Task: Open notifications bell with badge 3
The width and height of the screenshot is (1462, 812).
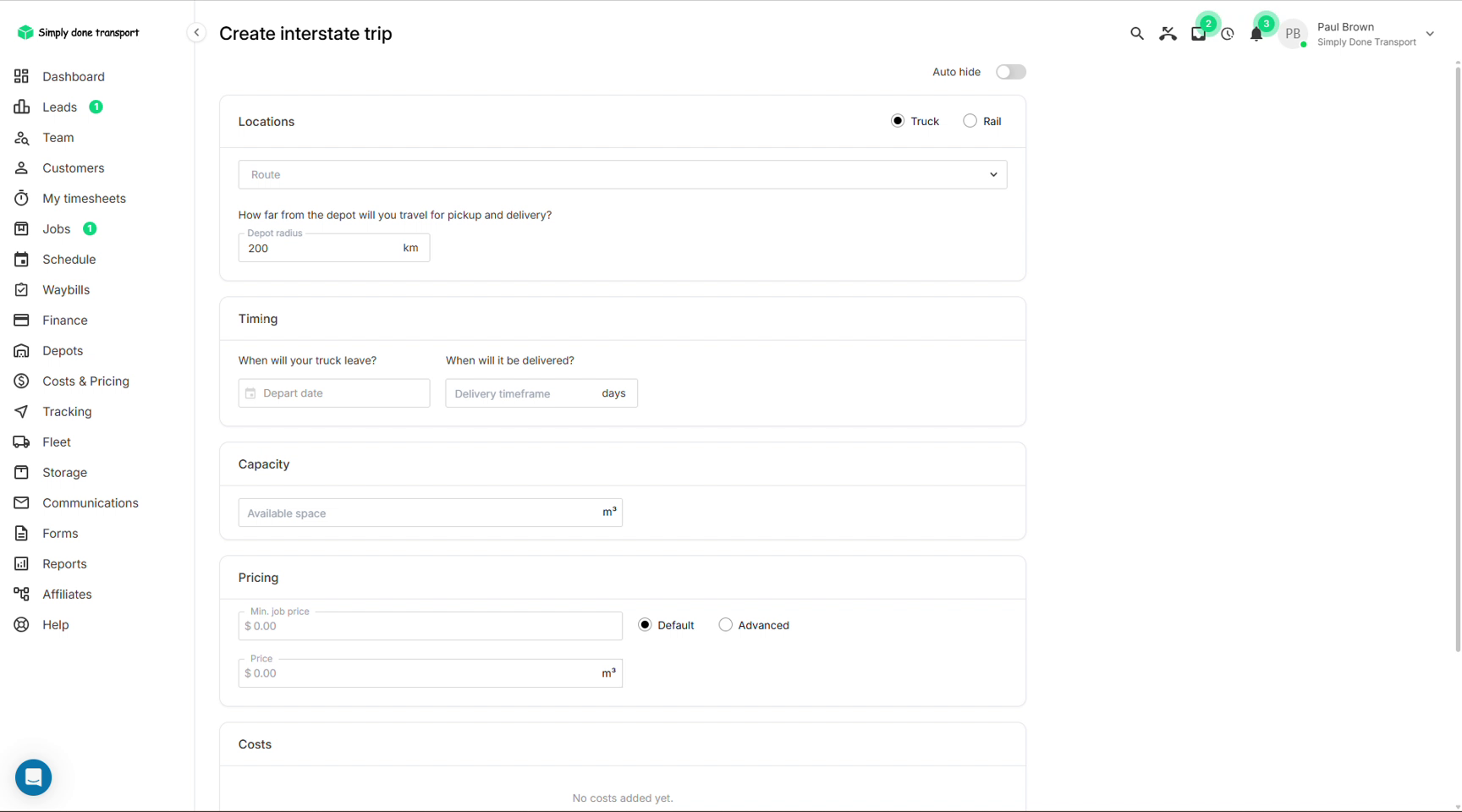Action: [1256, 34]
